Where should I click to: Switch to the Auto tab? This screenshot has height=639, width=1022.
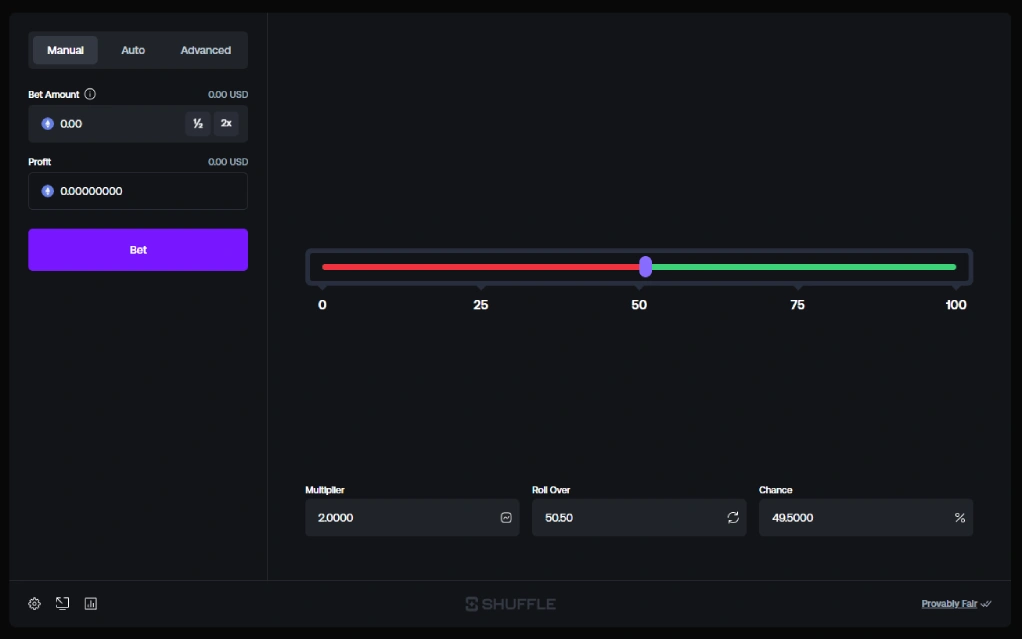[x=133, y=50]
